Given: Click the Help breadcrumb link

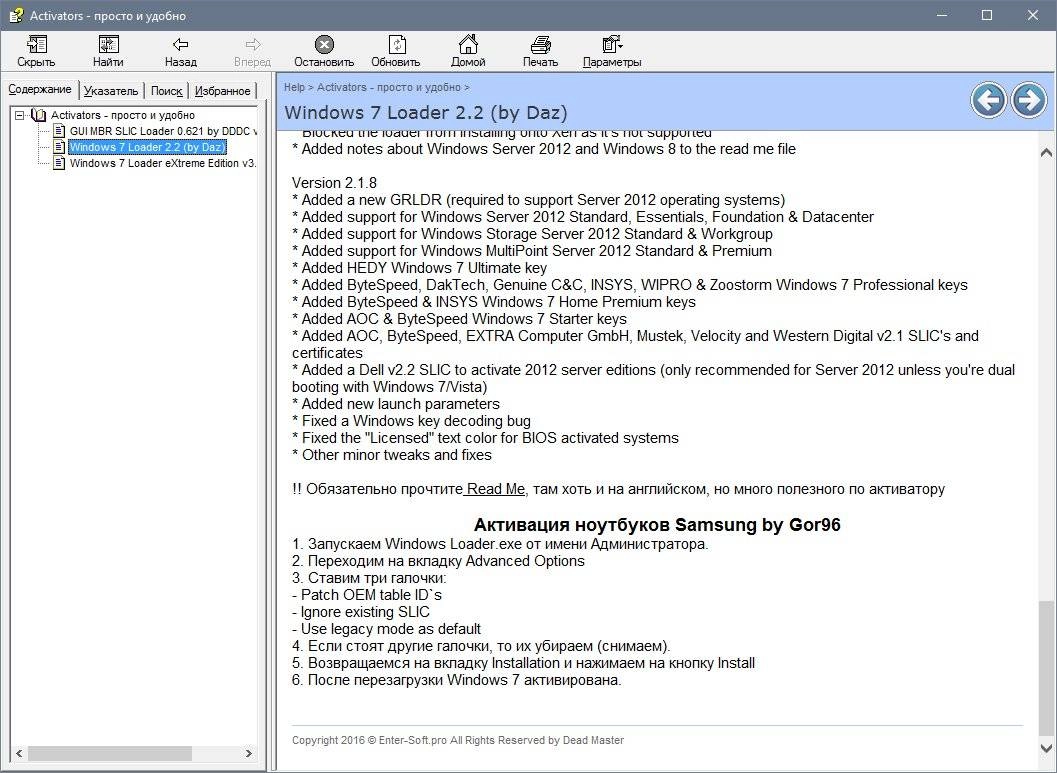Looking at the screenshot, I should point(294,87).
